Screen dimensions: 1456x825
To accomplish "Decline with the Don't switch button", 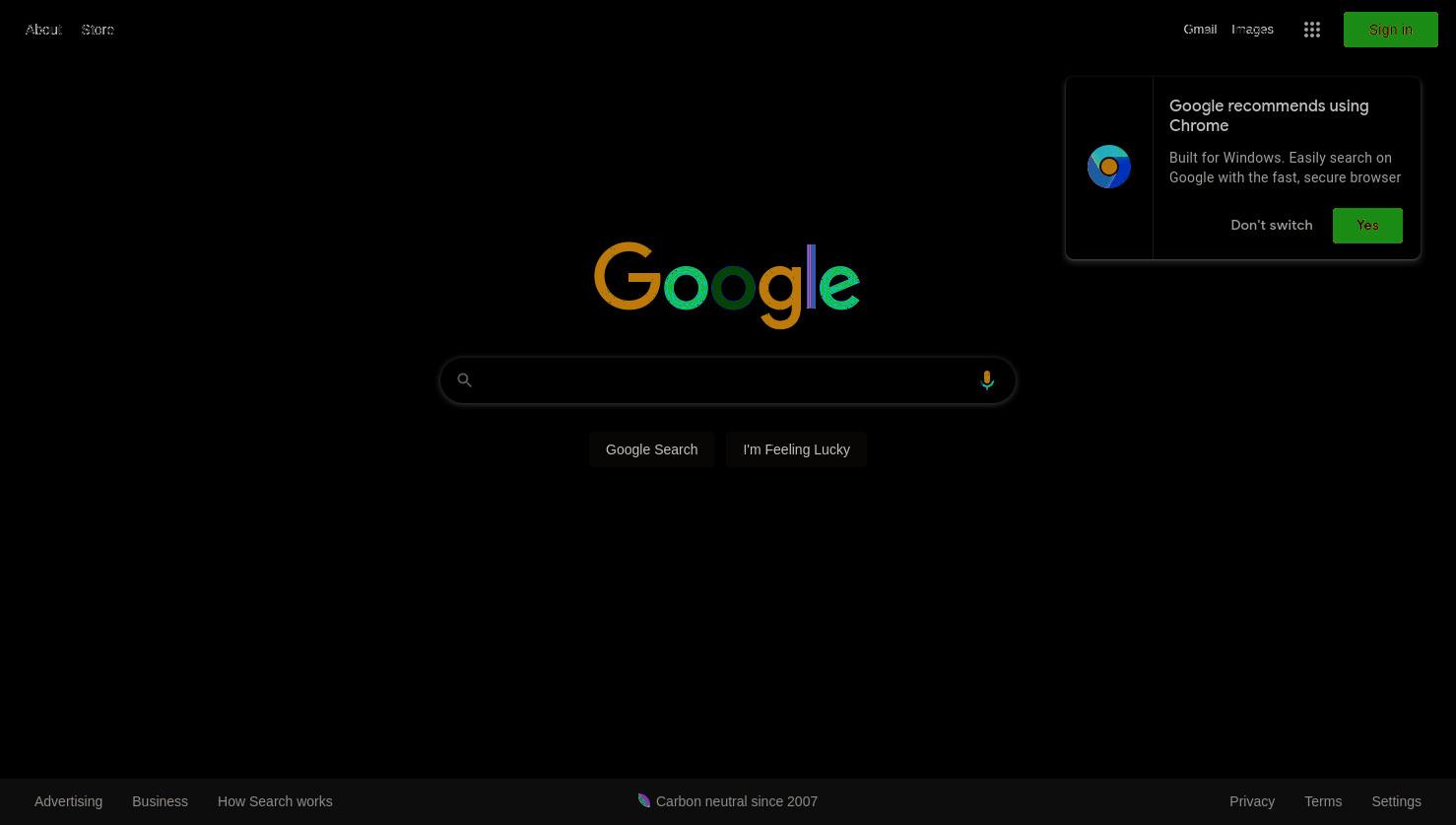I will click(x=1271, y=226).
